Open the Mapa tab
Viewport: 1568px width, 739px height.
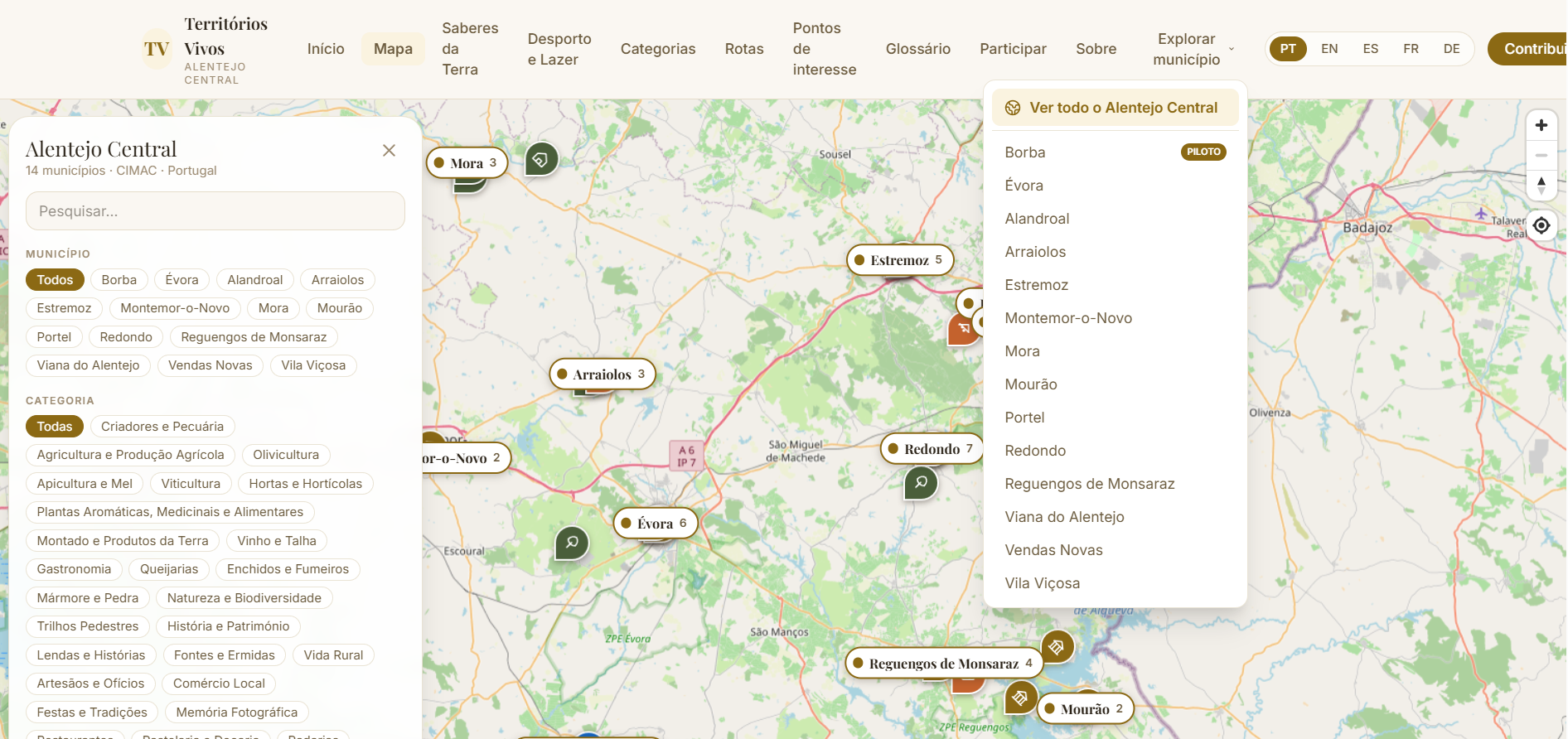click(393, 49)
